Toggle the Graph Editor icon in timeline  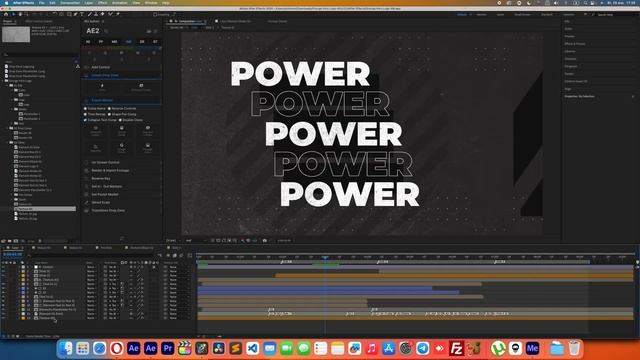(190, 256)
